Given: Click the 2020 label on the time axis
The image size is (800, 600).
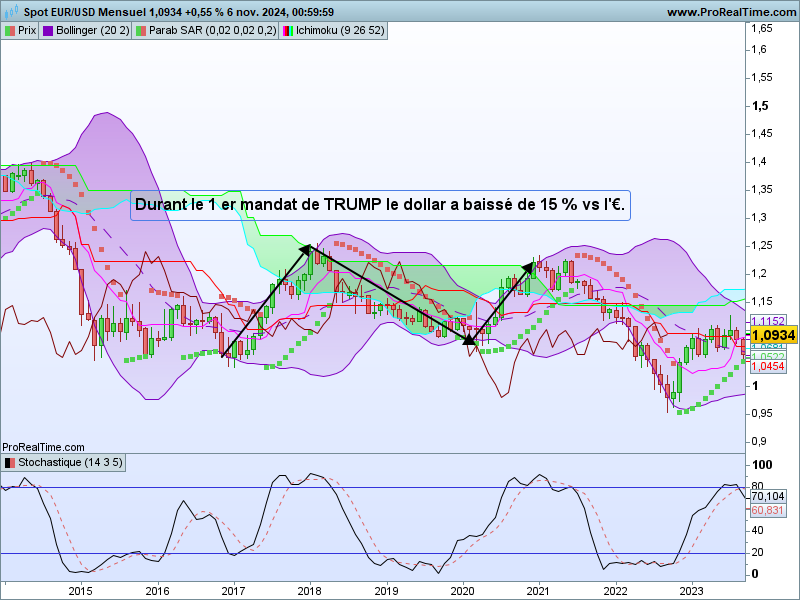Looking at the screenshot, I should click(463, 592).
